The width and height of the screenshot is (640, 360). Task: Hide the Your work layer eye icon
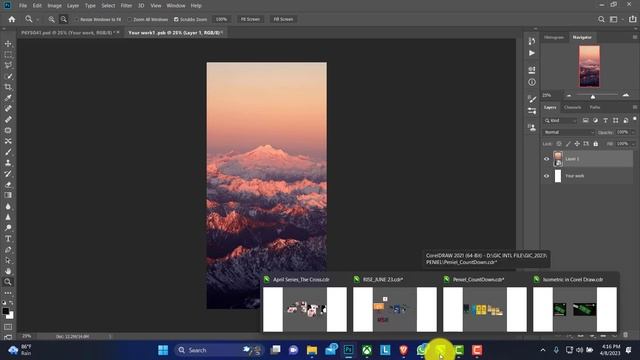[547, 176]
